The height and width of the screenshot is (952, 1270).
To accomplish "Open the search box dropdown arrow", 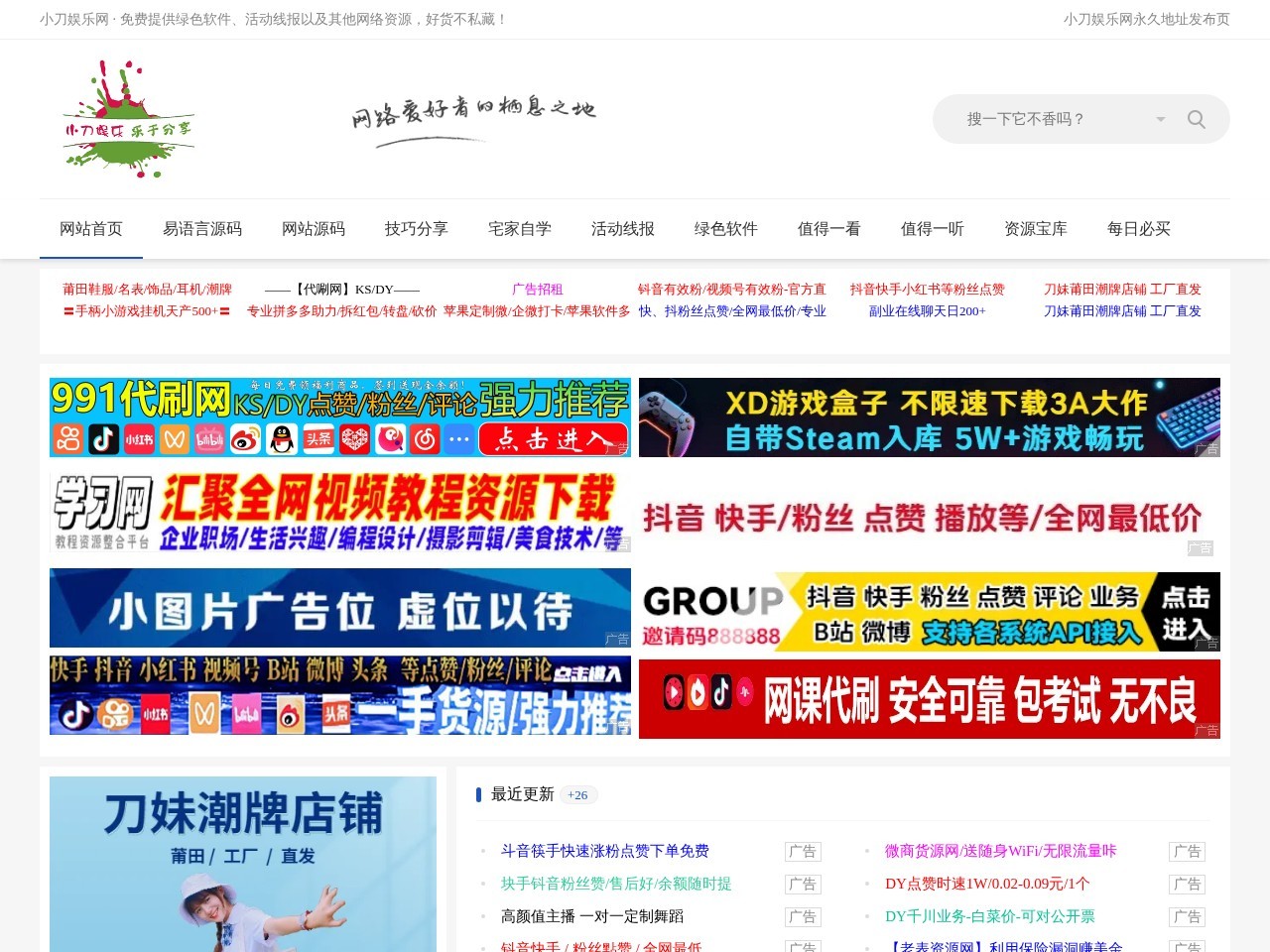I will [x=1159, y=119].
